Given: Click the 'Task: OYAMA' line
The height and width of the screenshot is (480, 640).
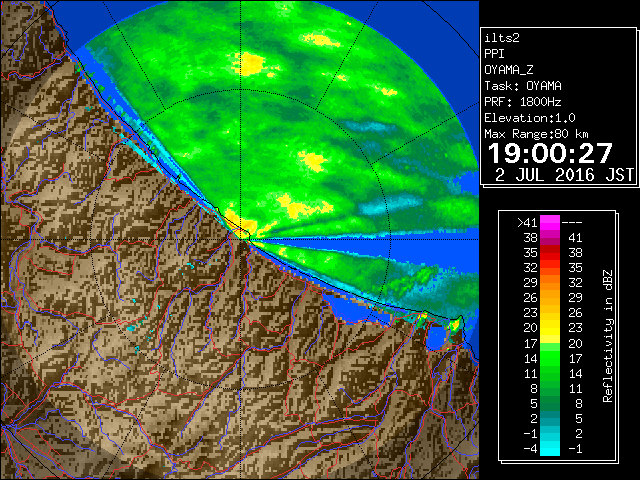Looking at the screenshot, I should 523,86.
